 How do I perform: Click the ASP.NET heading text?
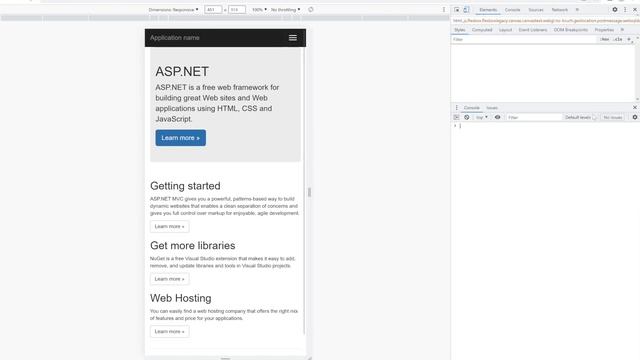point(182,71)
